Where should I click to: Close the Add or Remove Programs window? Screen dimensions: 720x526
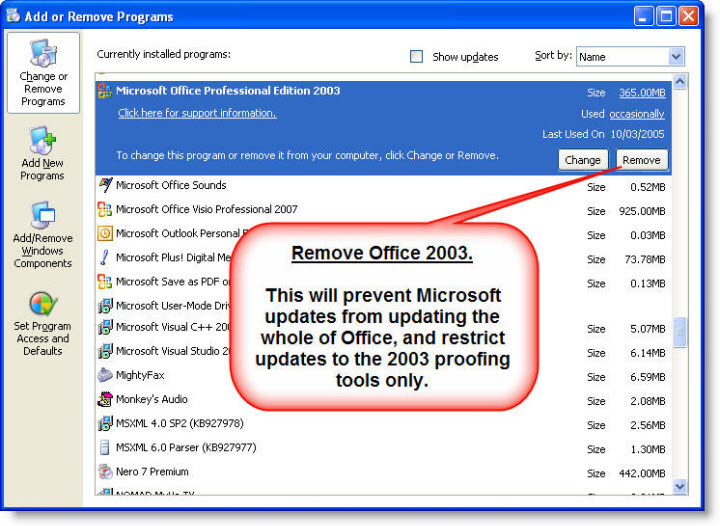[x=688, y=16]
